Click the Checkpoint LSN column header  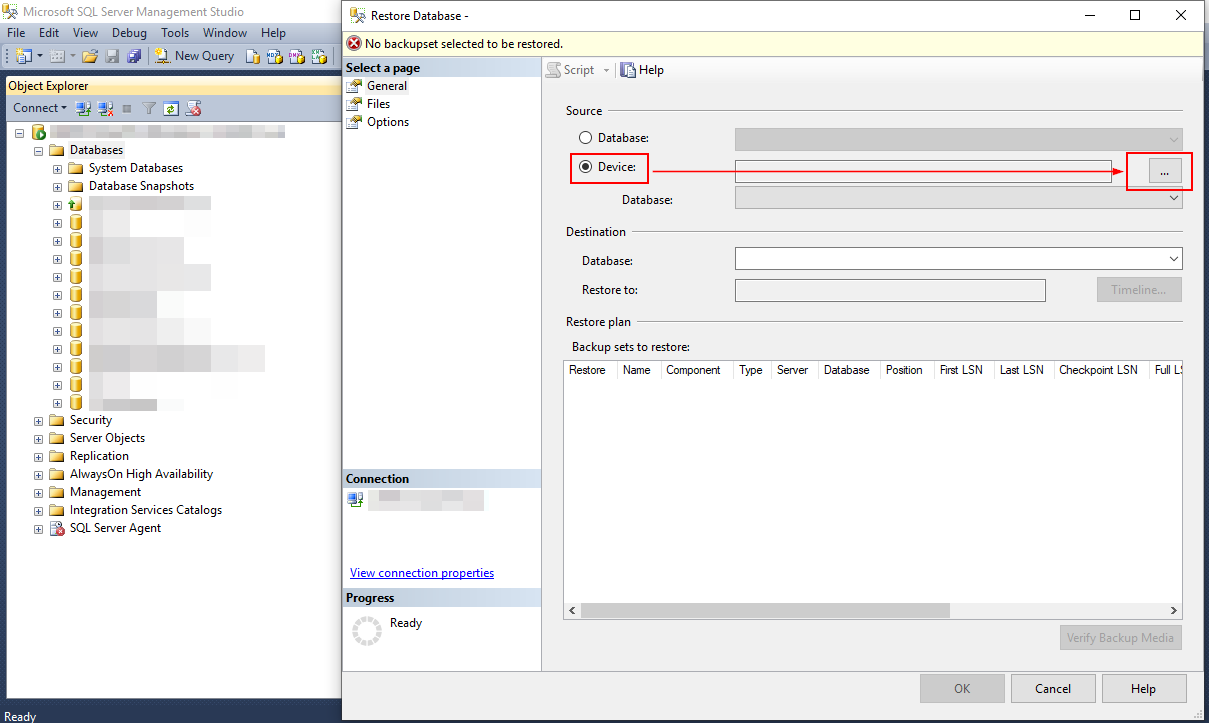pos(1099,370)
